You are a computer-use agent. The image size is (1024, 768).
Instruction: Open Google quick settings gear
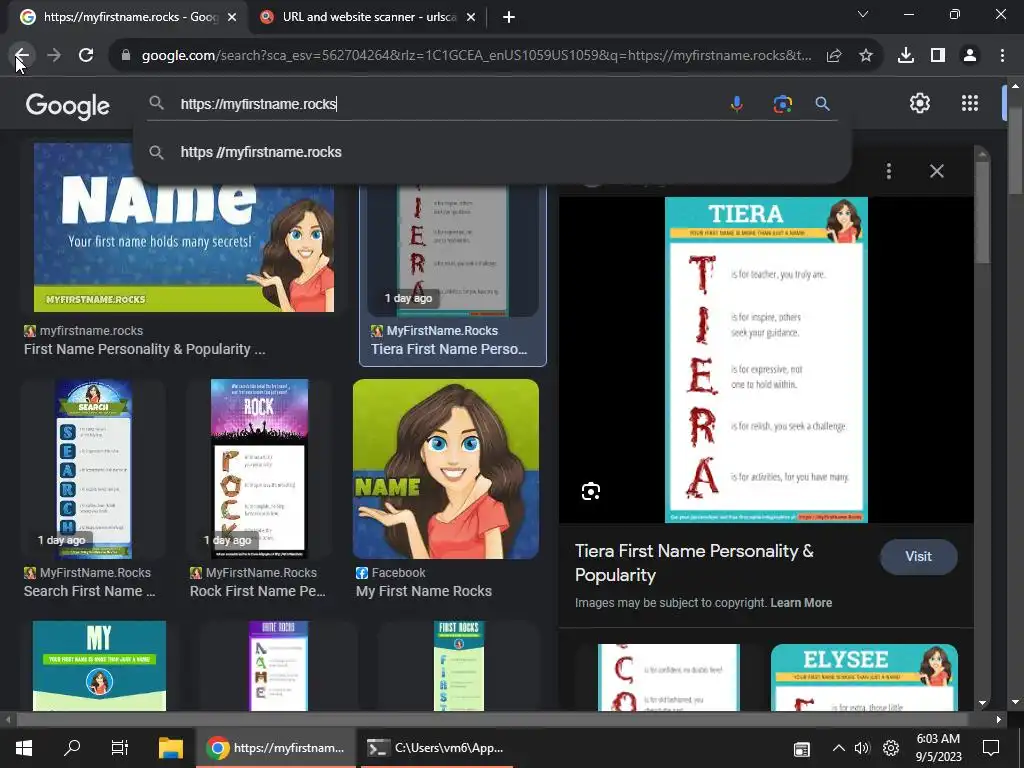pos(920,103)
